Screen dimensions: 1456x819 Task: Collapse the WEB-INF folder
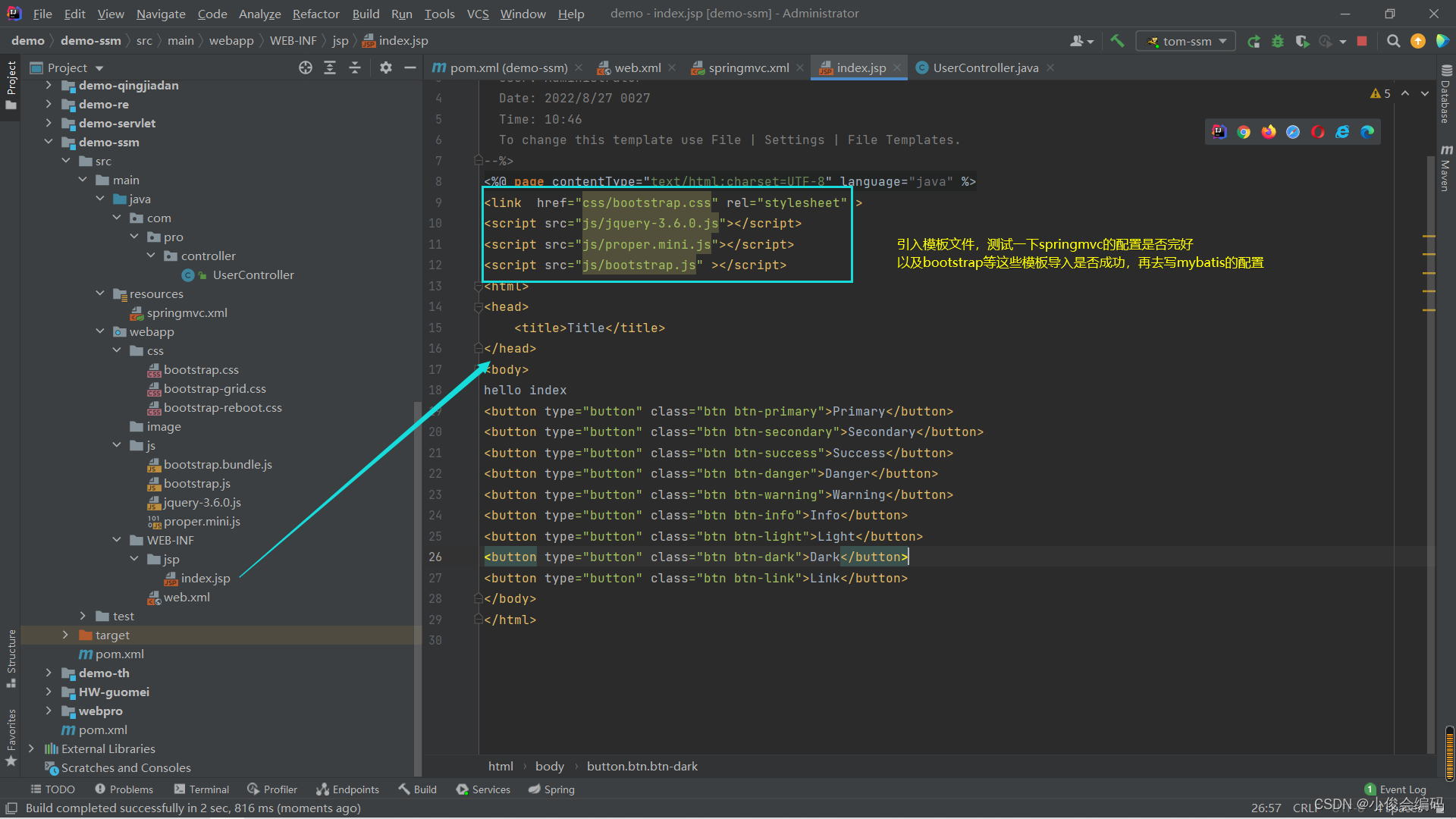(x=117, y=540)
